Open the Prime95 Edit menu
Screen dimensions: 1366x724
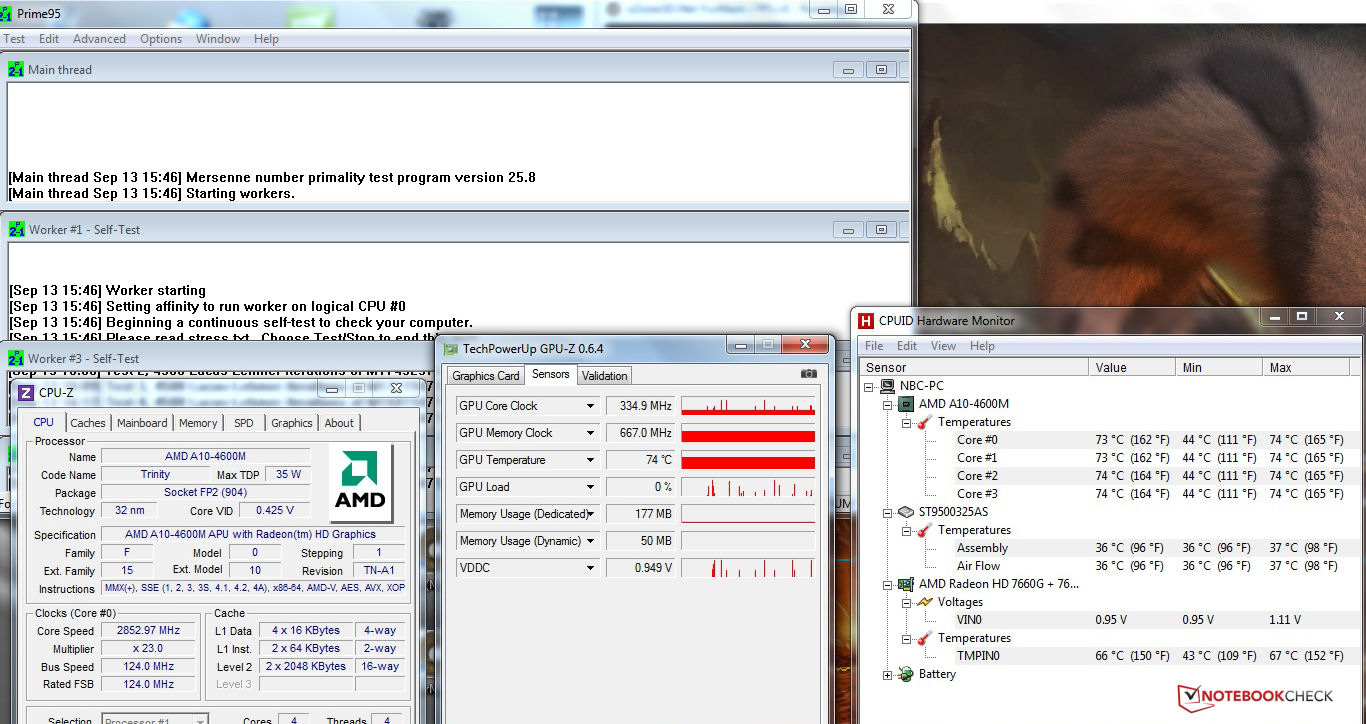point(49,39)
